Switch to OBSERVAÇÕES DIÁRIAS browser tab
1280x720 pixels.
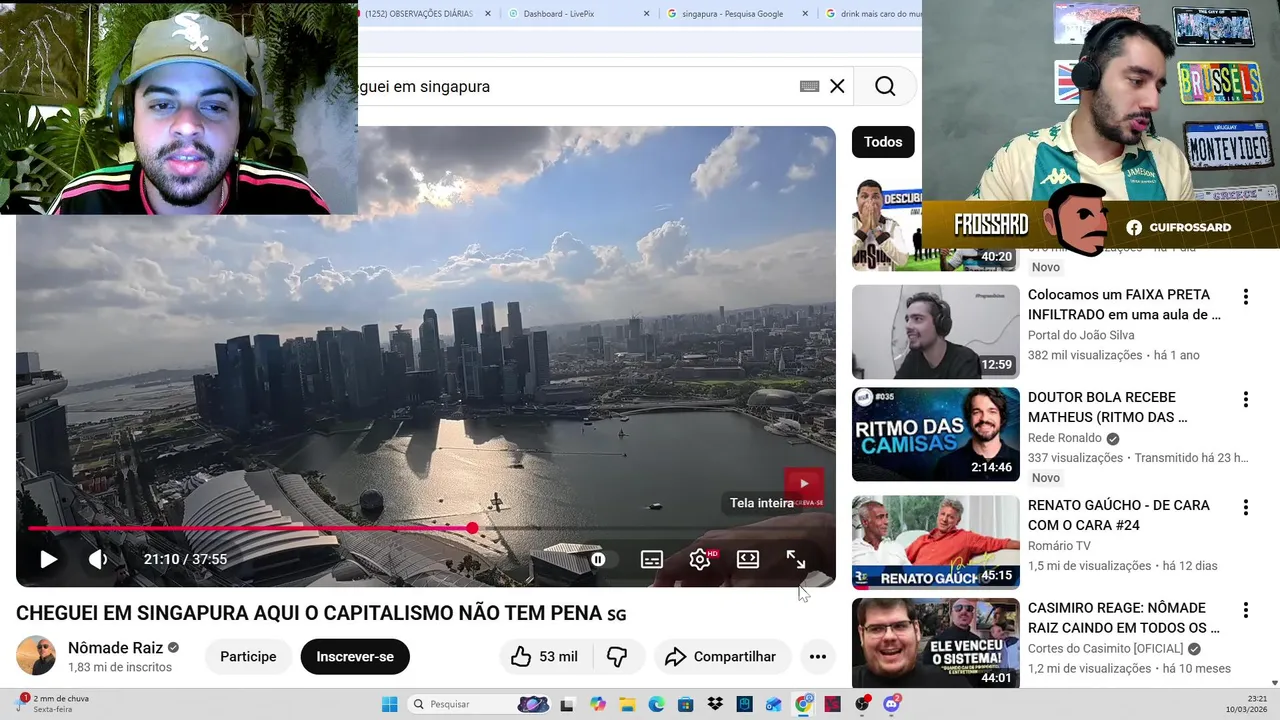click(418, 14)
